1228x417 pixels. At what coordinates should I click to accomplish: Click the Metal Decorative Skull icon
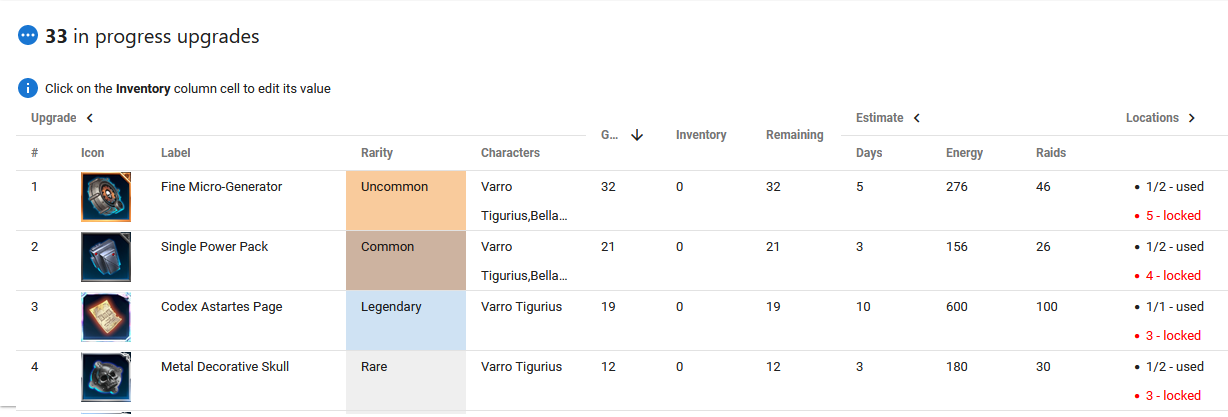pos(106,378)
